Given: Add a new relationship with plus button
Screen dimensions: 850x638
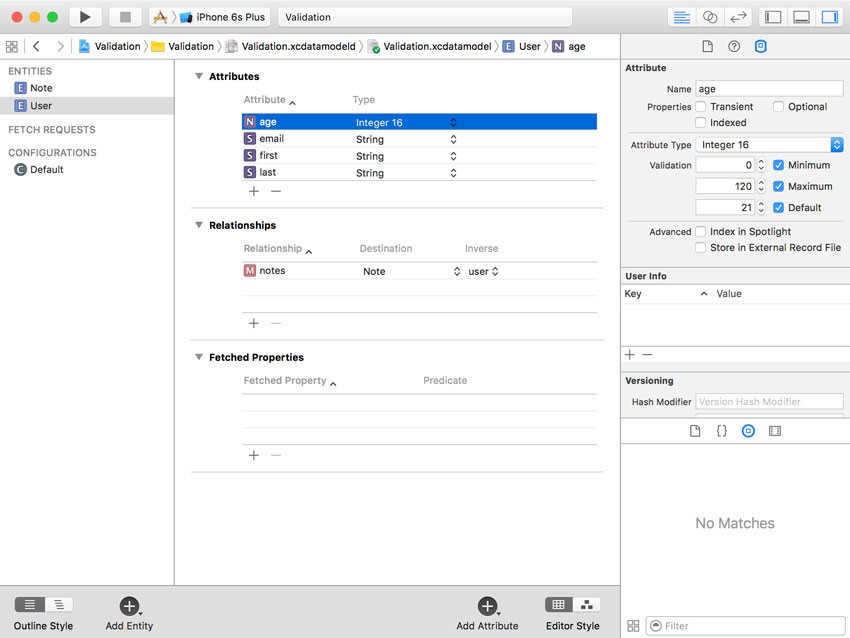Looking at the screenshot, I should tap(254, 324).
